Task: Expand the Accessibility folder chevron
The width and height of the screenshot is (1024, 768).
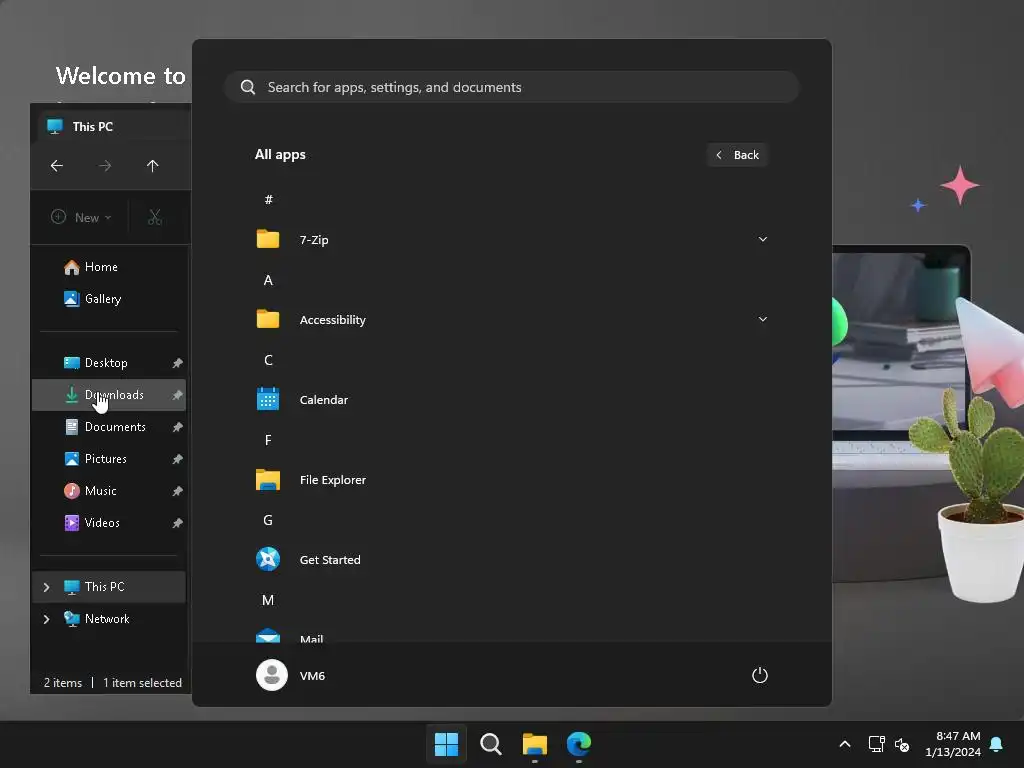Action: pyautogui.click(x=762, y=319)
